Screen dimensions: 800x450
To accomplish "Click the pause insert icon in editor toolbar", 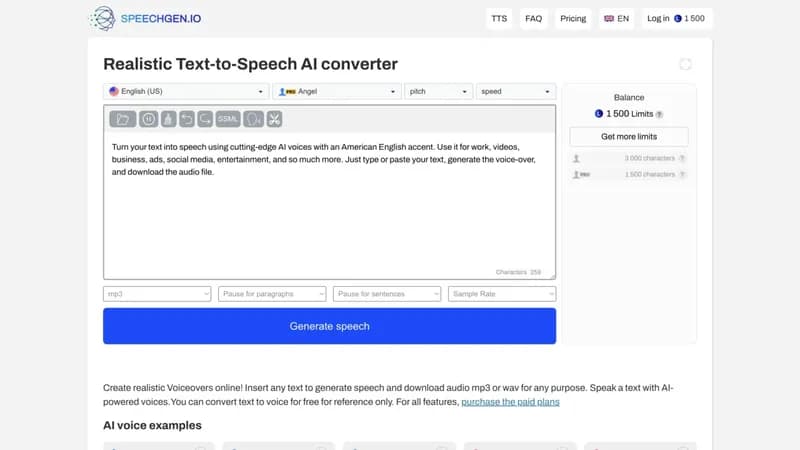I will point(148,119).
